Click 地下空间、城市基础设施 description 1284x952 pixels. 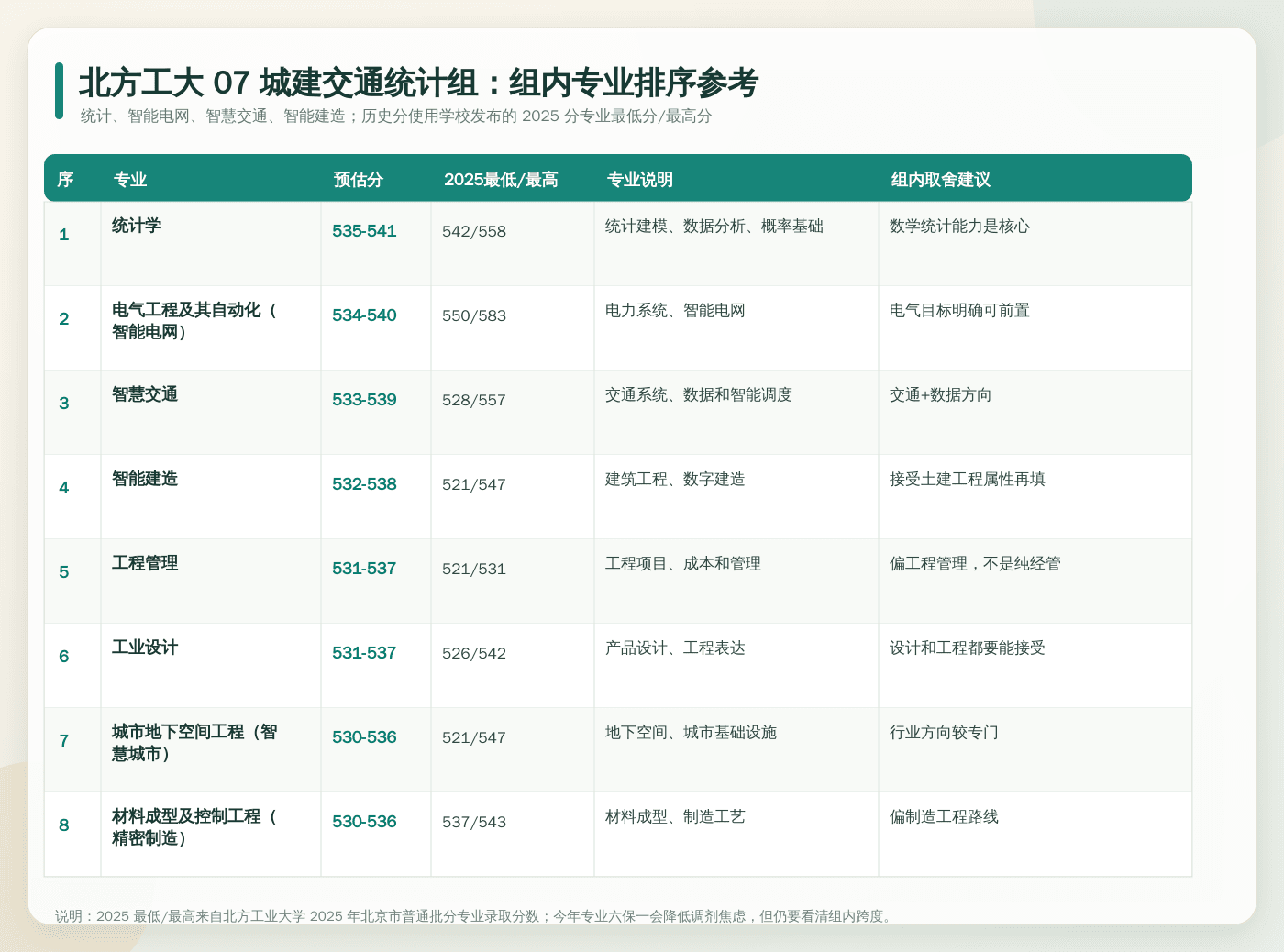(x=691, y=733)
